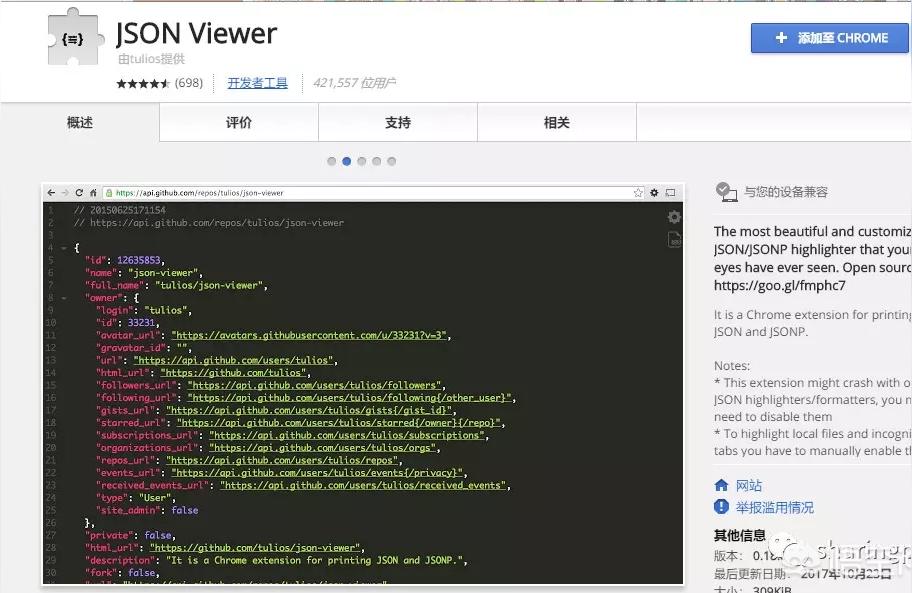This screenshot has height=593, width=912.
Task: Select the fifth carousel dot
Action: (391, 161)
